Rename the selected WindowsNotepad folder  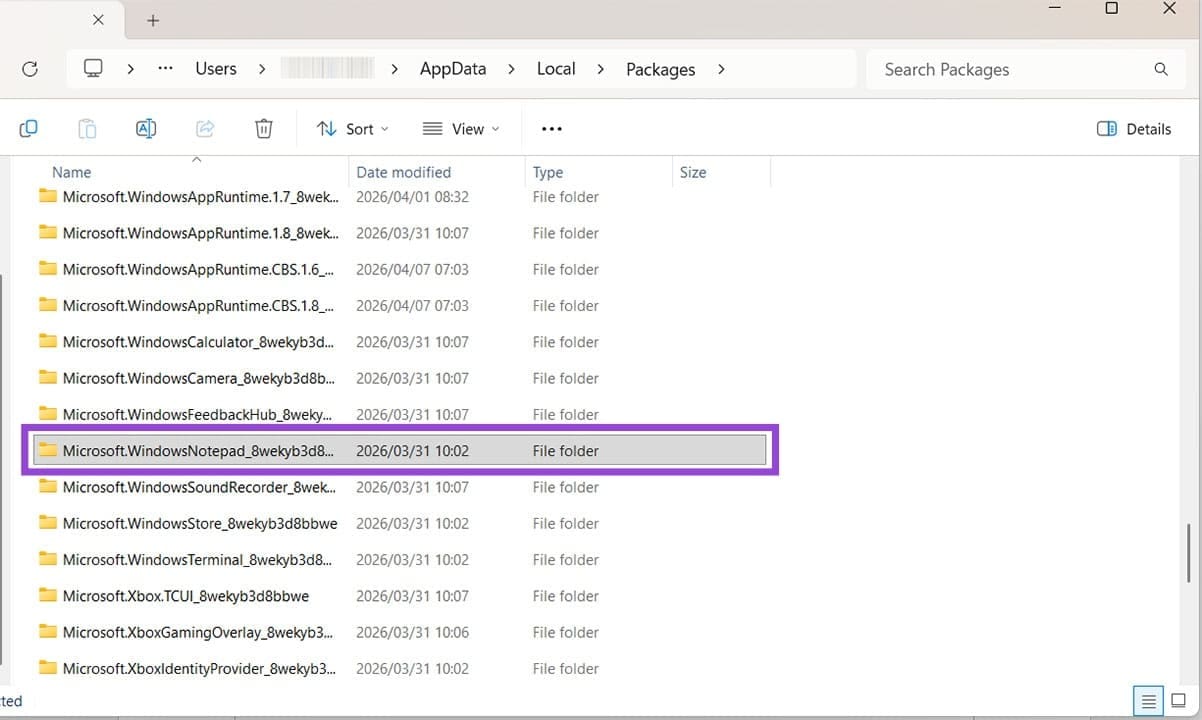point(145,128)
